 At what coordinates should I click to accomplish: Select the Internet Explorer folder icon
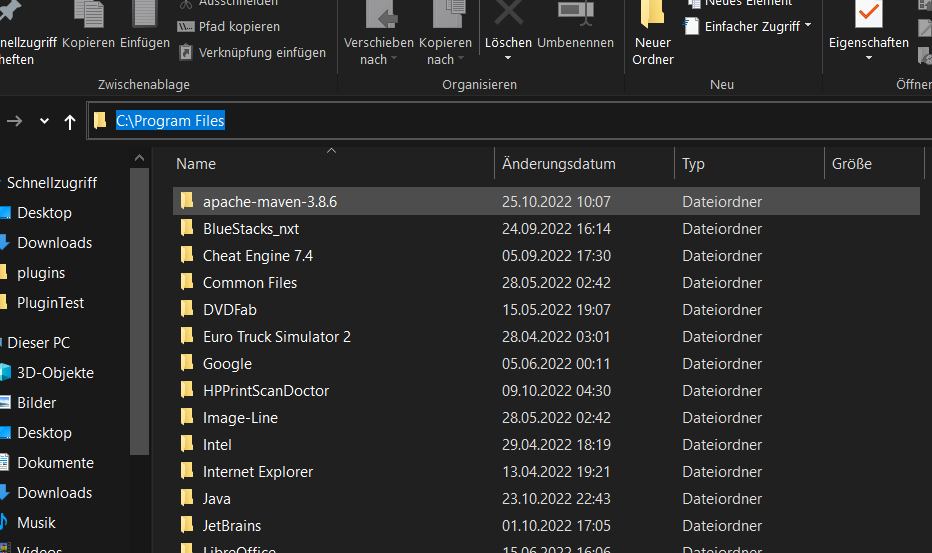click(x=187, y=471)
